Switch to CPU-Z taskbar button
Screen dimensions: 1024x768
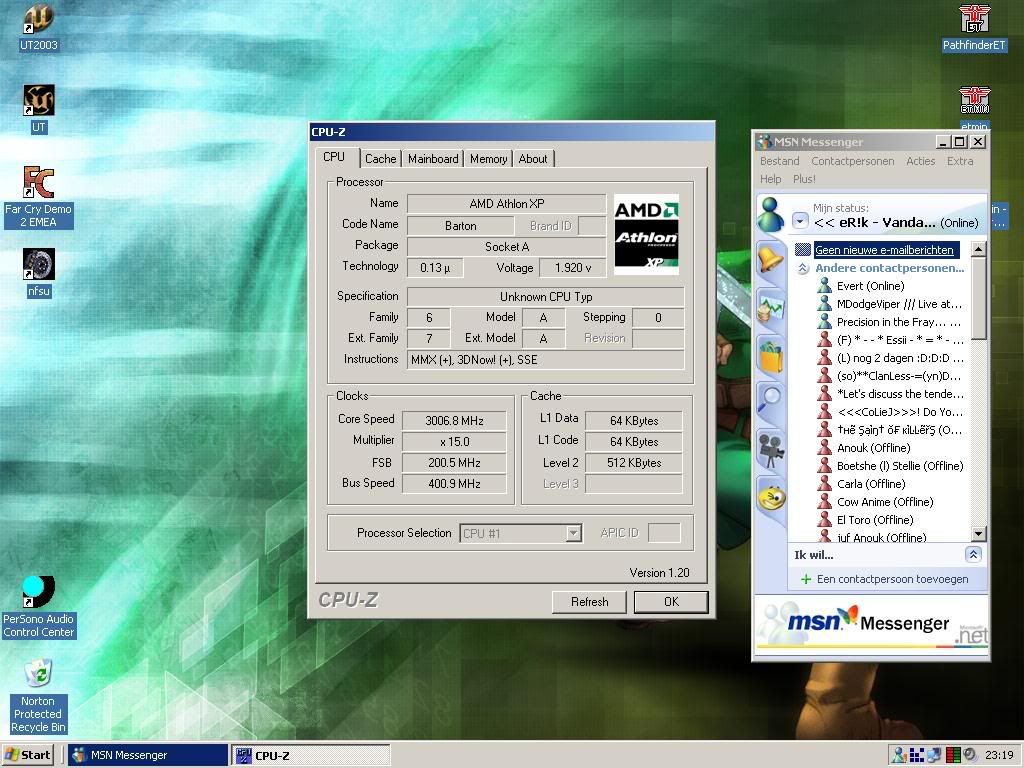(x=311, y=755)
